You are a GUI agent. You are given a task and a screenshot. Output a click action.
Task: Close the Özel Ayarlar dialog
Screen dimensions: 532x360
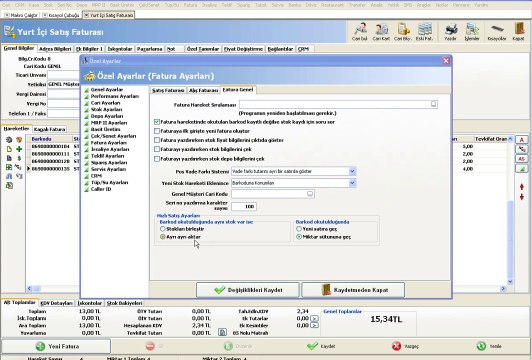(446, 61)
